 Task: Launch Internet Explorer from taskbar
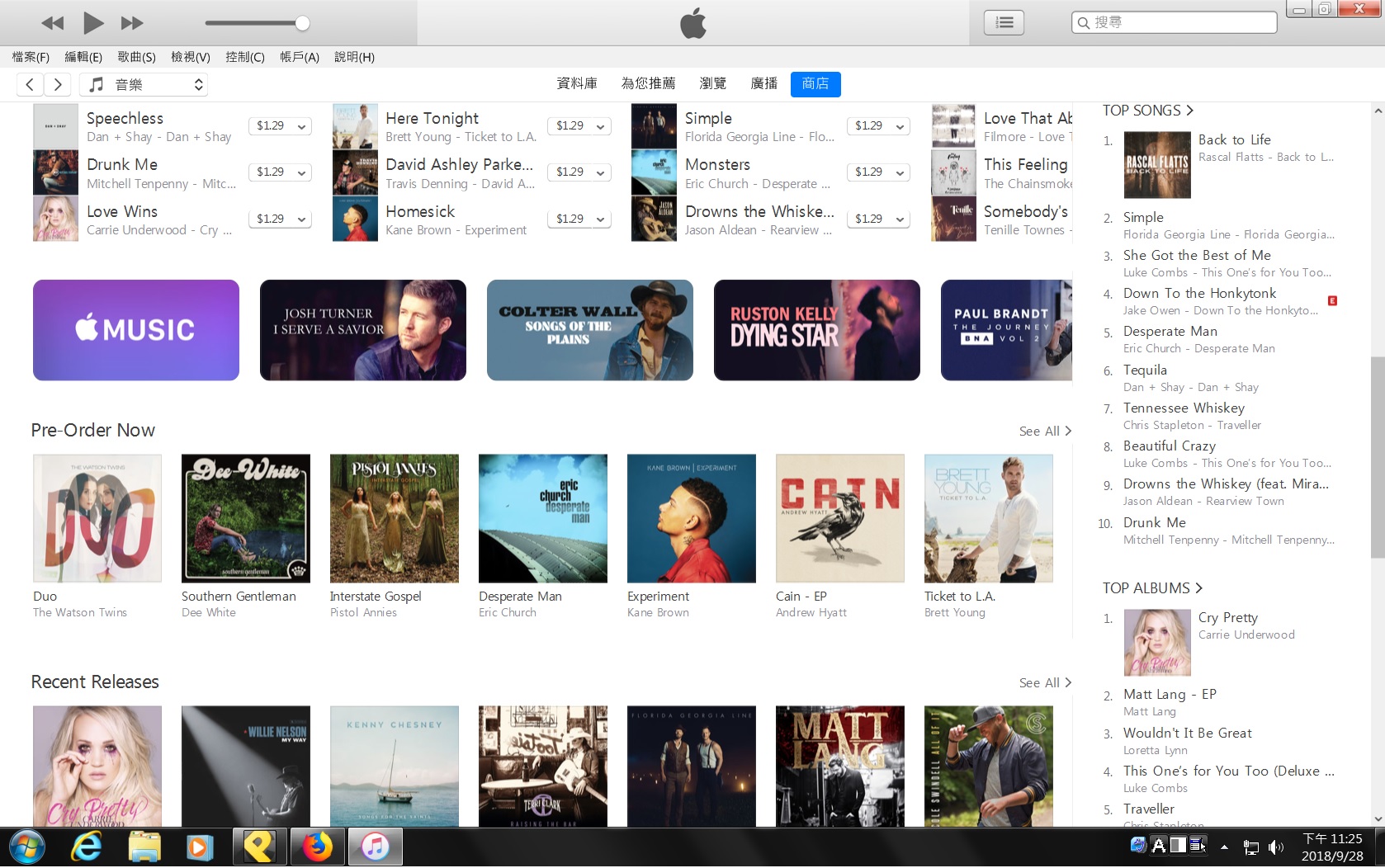(x=86, y=847)
